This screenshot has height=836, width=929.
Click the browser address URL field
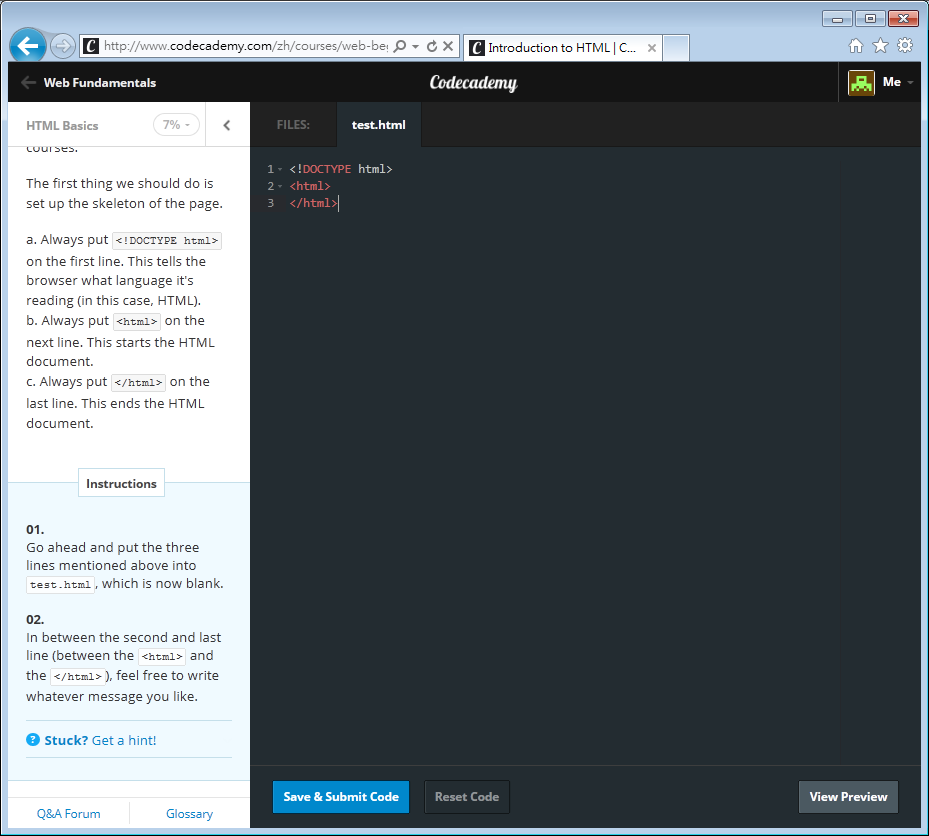coord(246,46)
